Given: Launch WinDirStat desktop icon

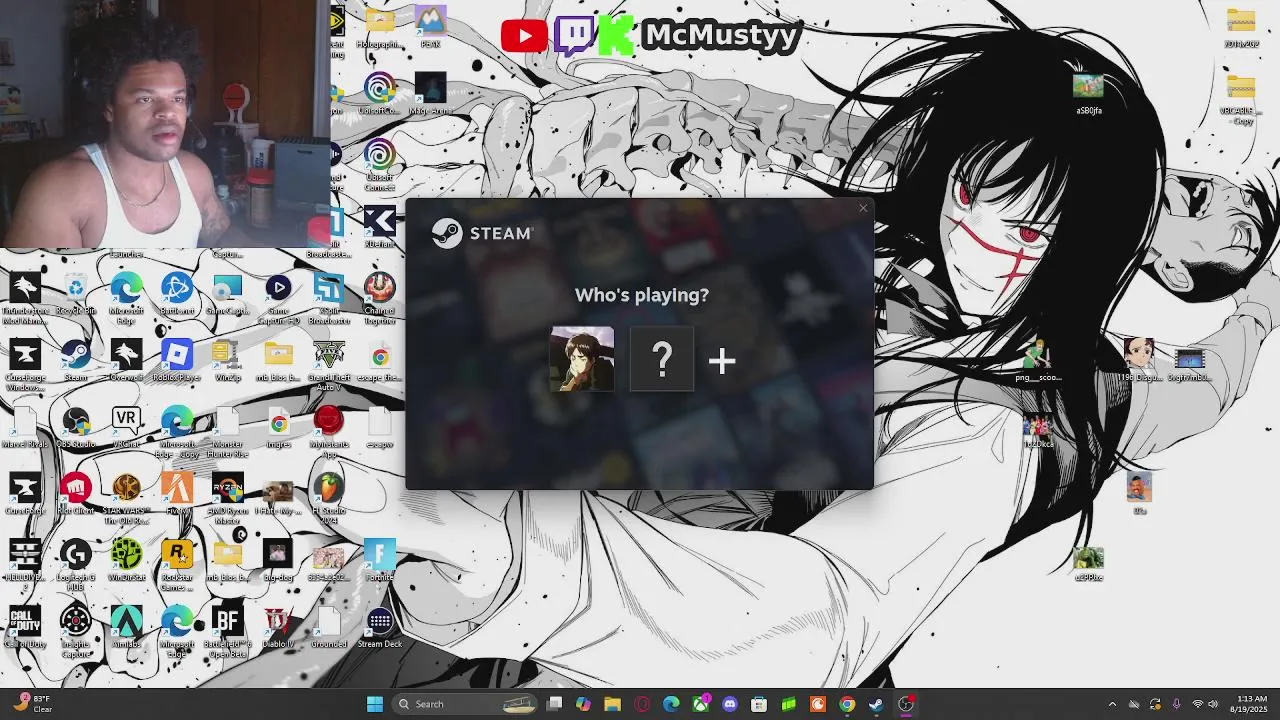Looking at the screenshot, I should 126,561.
